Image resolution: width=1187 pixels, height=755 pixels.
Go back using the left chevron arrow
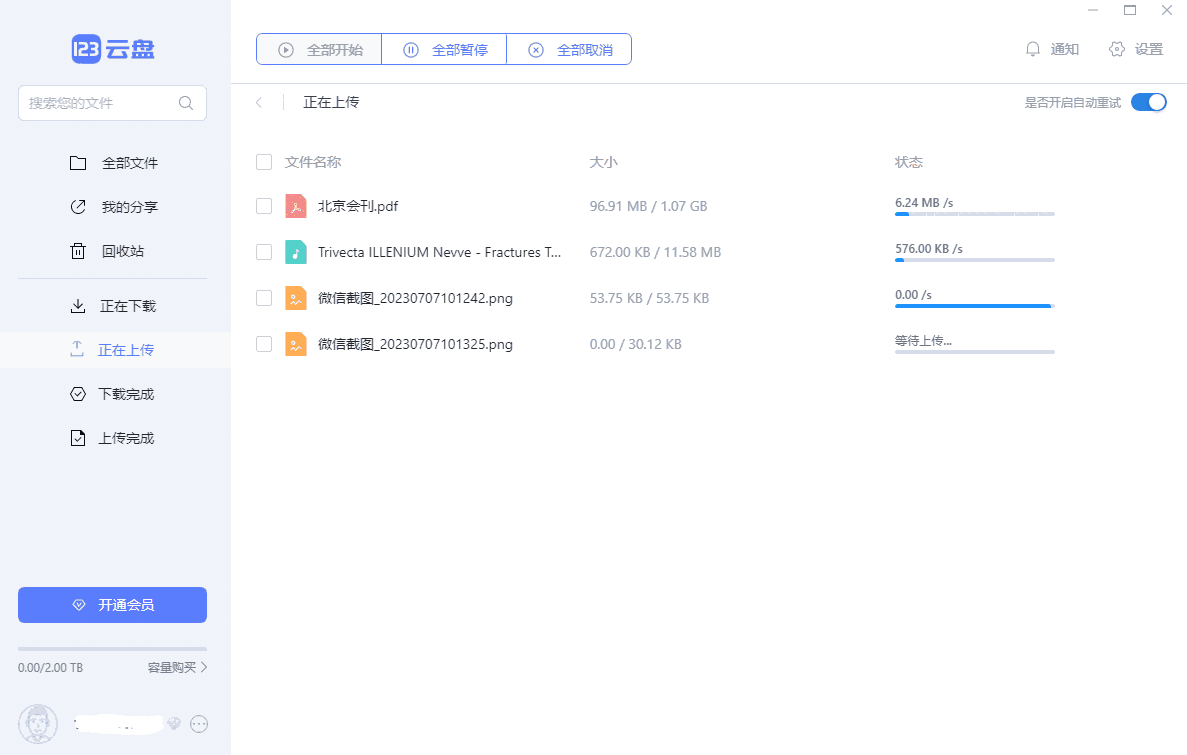259,102
